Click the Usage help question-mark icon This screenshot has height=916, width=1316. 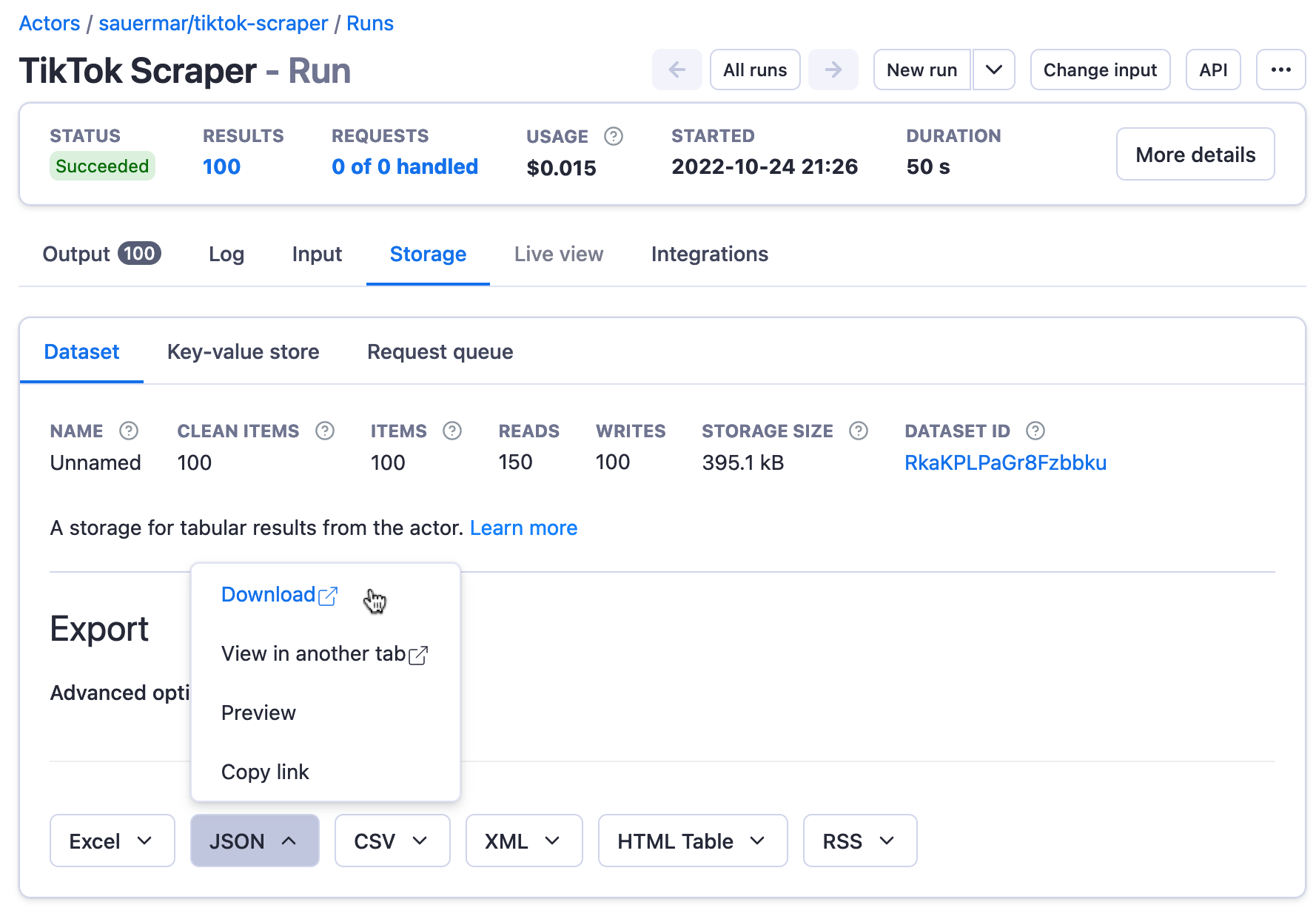(x=613, y=136)
